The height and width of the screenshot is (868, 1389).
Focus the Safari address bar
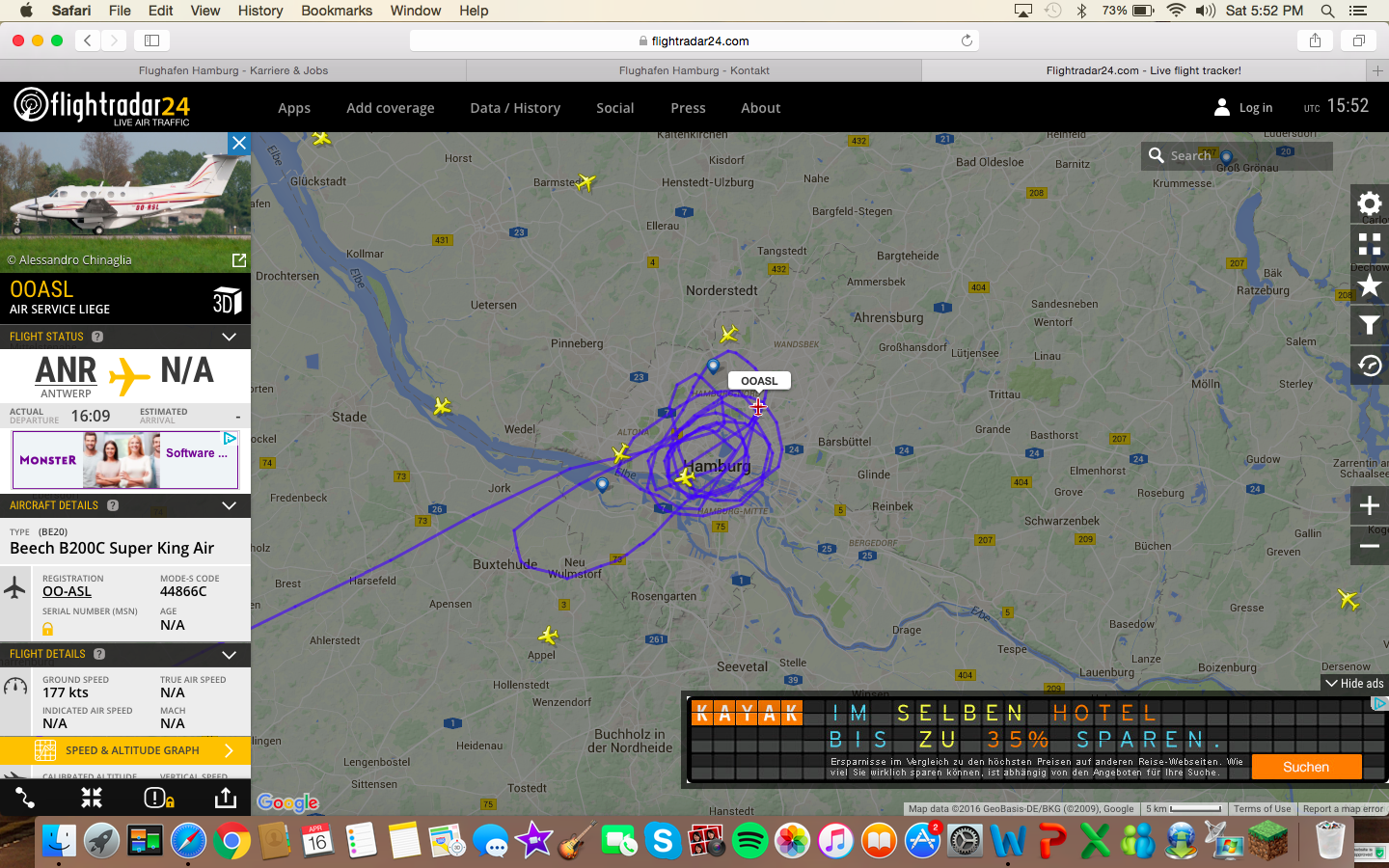pyautogui.click(x=694, y=41)
